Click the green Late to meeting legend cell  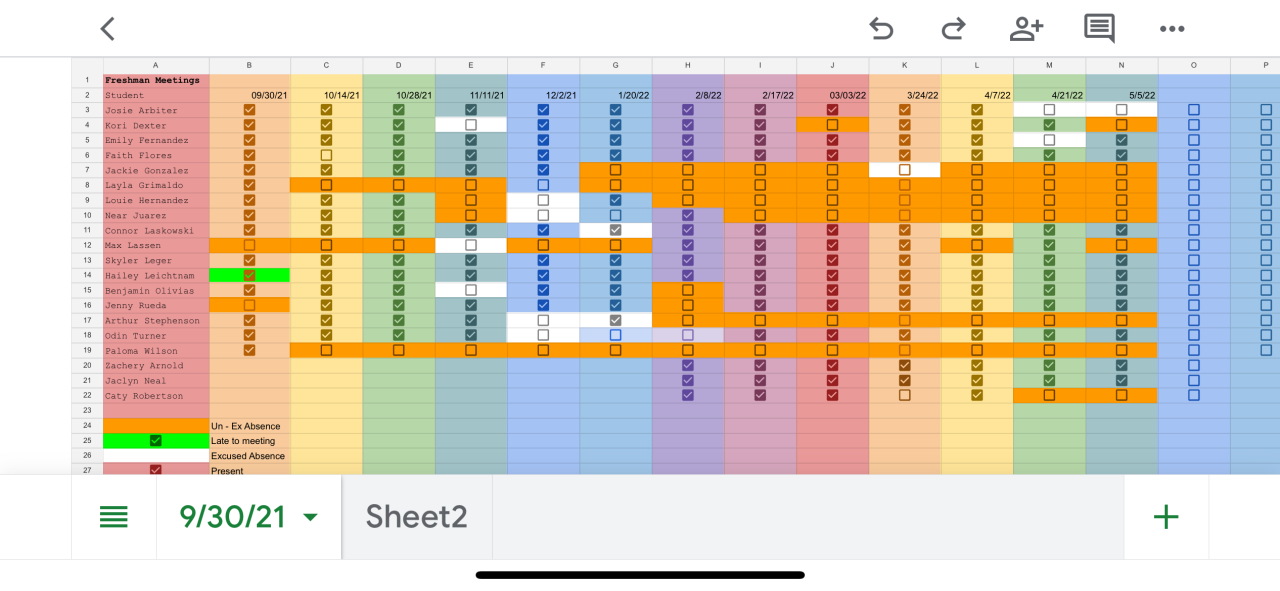156,440
